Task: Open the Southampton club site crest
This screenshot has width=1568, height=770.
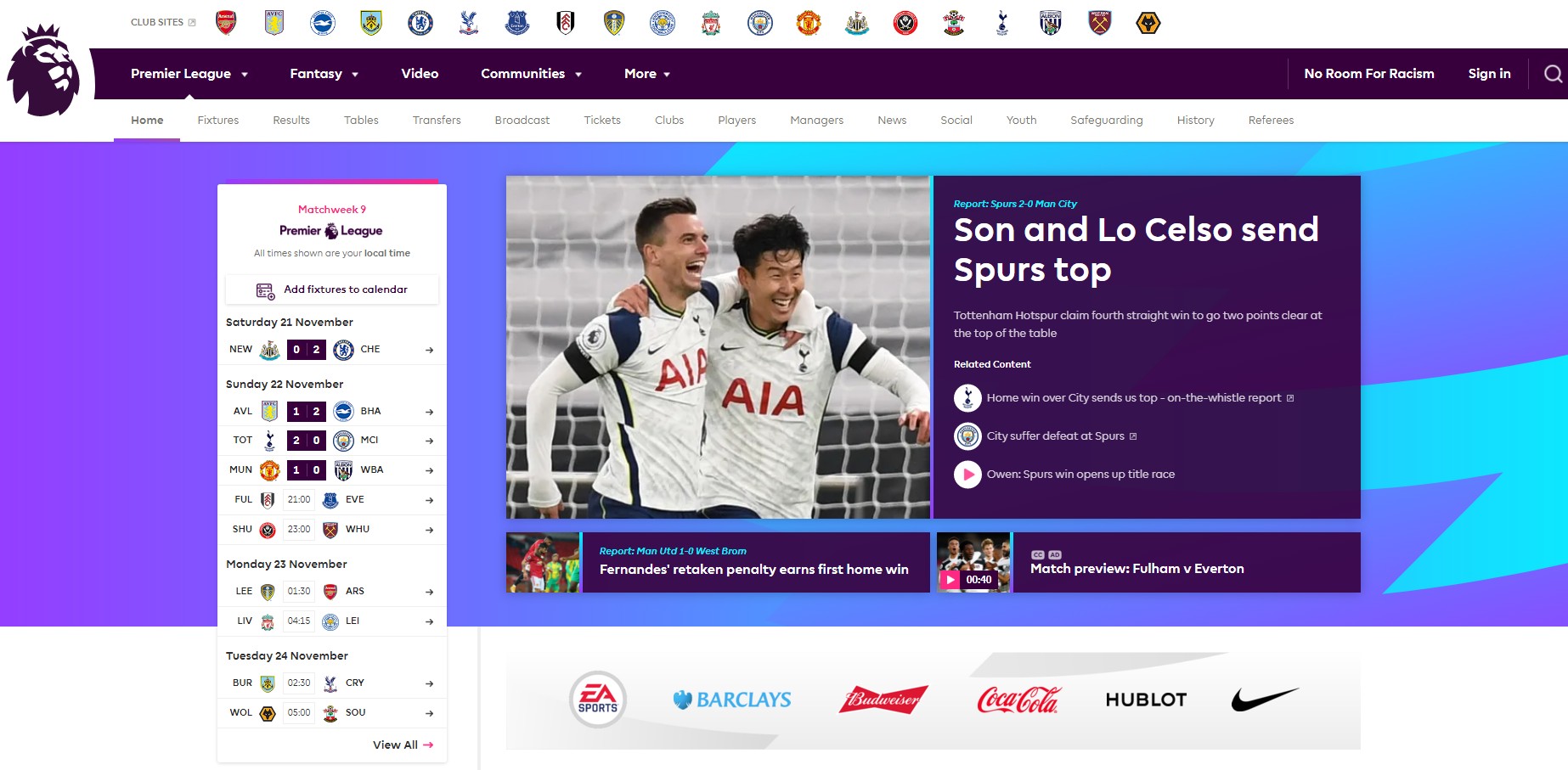Action: [954, 23]
